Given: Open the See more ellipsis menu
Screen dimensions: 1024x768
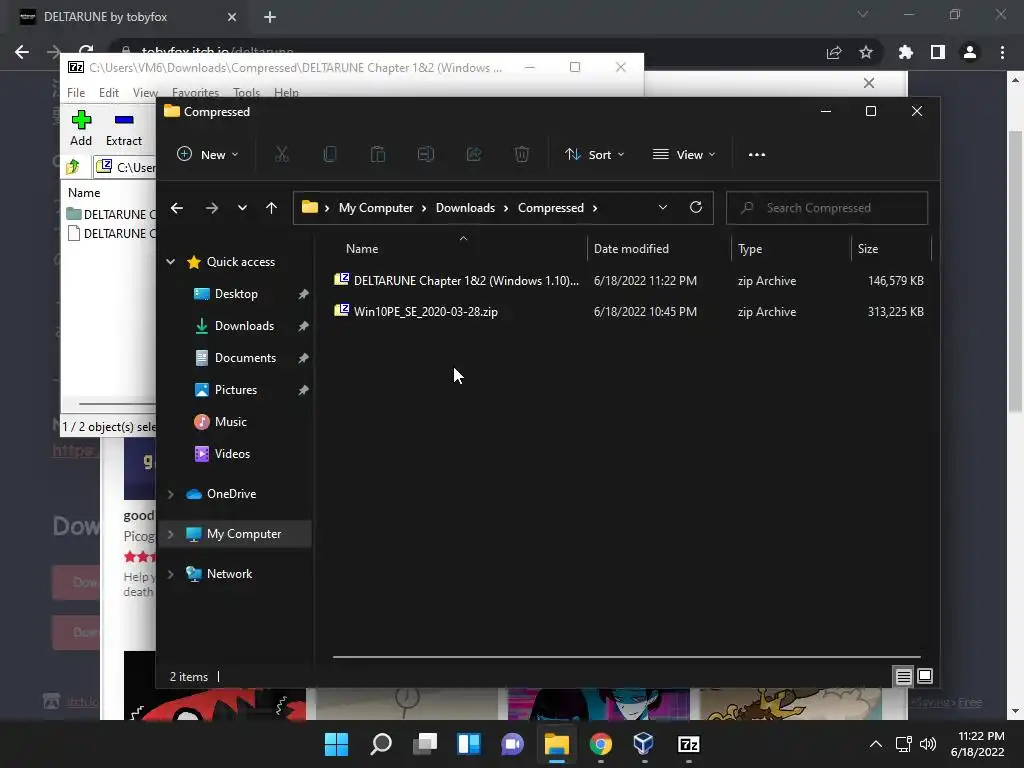Looking at the screenshot, I should point(757,155).
